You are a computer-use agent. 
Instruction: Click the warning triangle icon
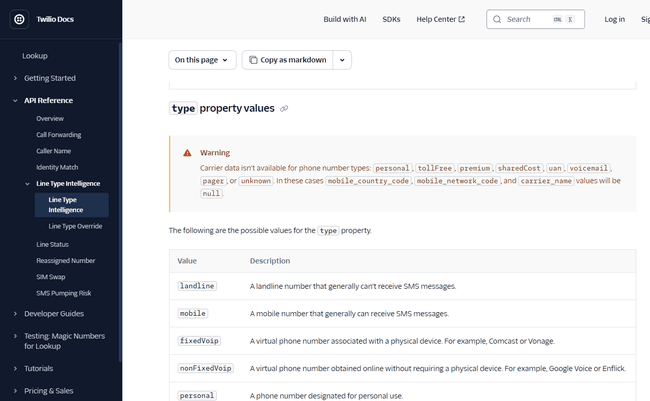pos(187,153)
